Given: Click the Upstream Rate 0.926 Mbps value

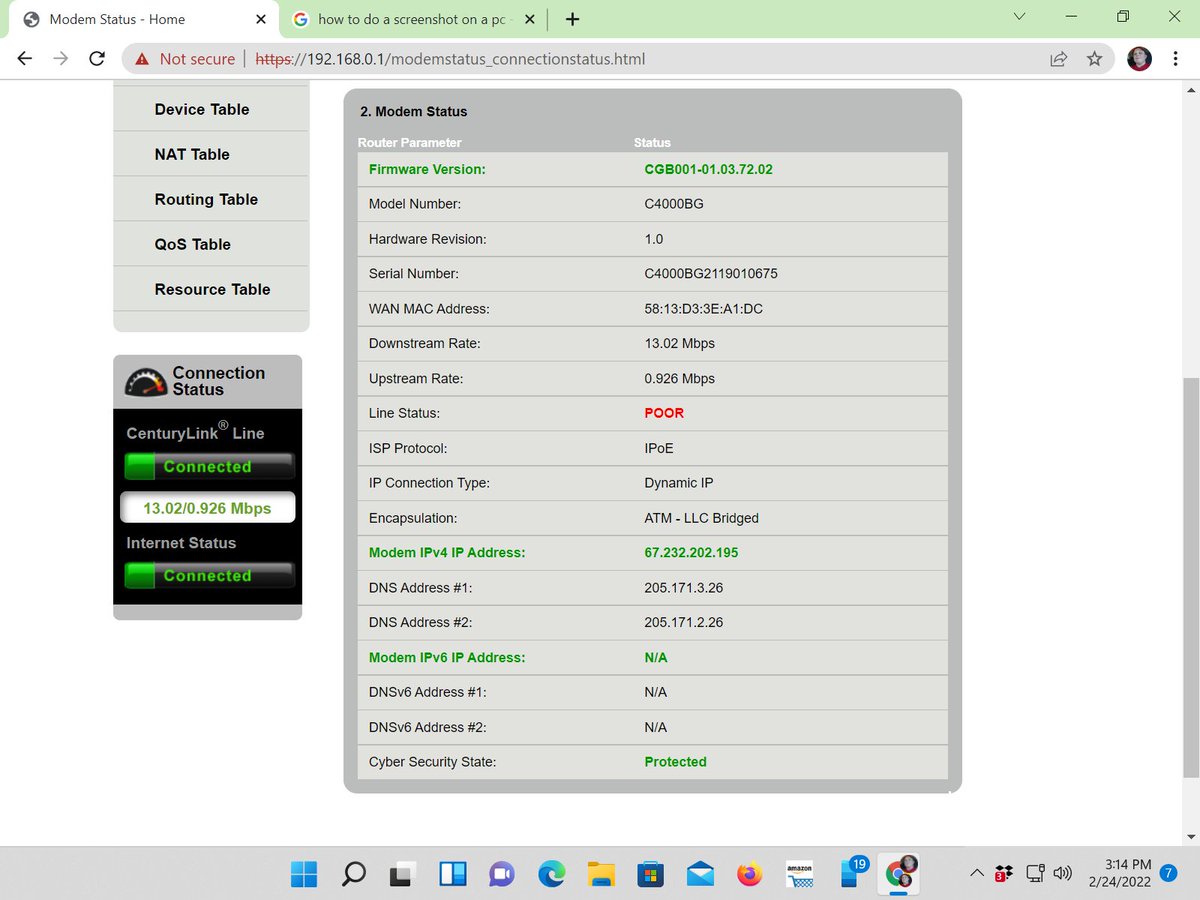Looking at the screenshot, I should click(x=680, y=378).
